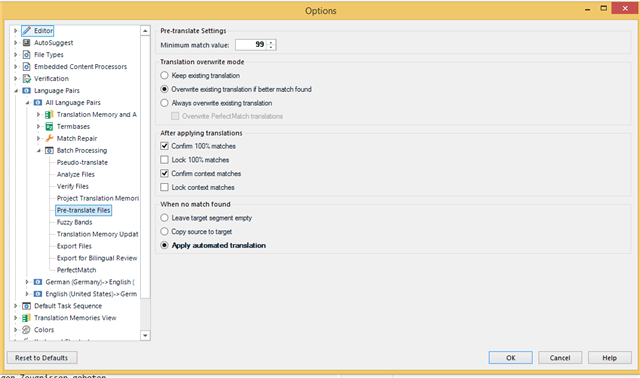Expand the Termbases node arrow
Screen dimensions: 640x378
point(38,127)
